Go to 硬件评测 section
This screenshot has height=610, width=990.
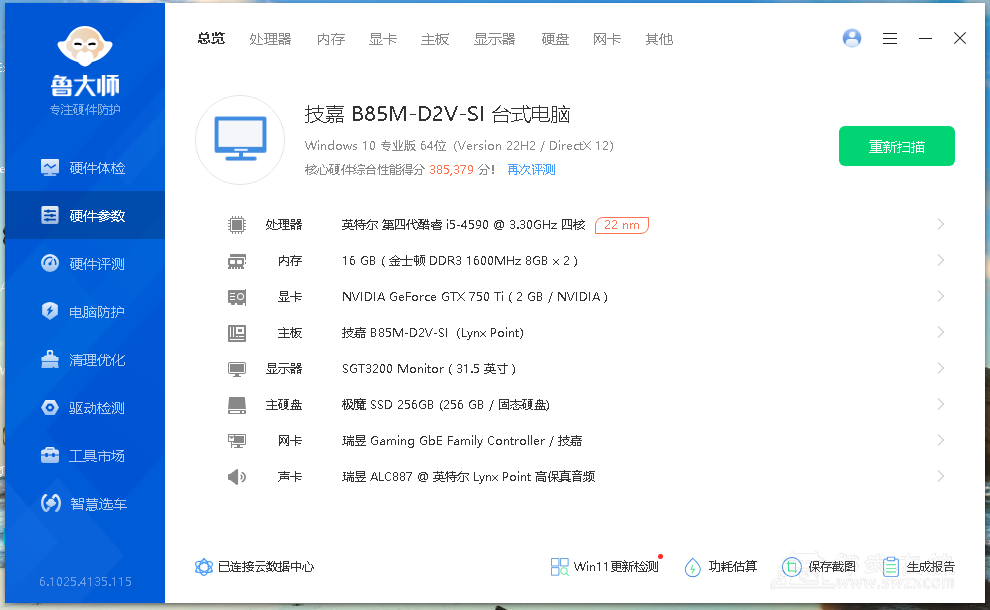coord(85,263)
